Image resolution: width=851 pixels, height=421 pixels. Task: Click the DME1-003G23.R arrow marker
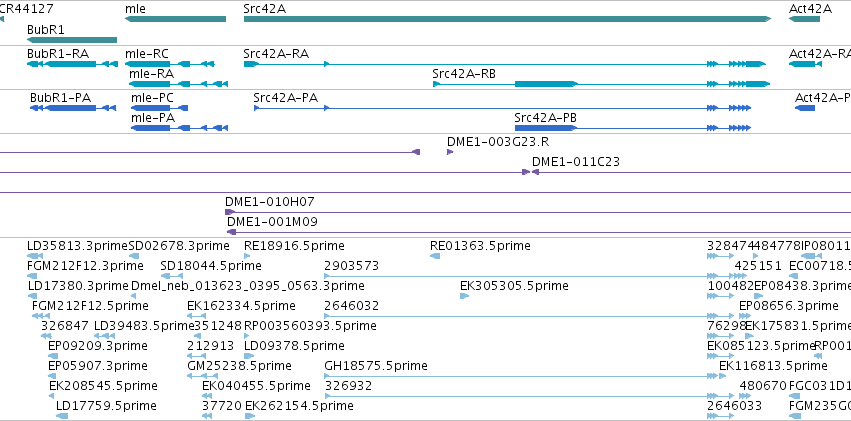click(x=450, y=152)
